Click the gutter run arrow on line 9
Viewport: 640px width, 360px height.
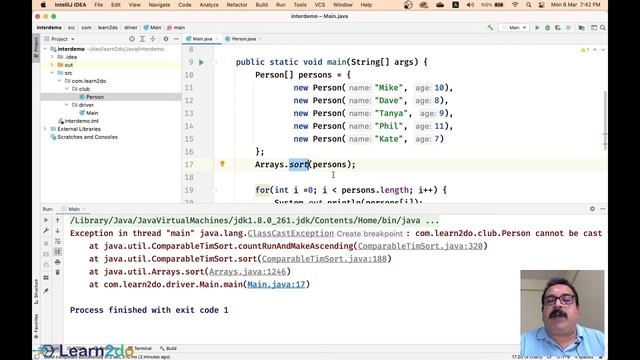click(201, 62)
